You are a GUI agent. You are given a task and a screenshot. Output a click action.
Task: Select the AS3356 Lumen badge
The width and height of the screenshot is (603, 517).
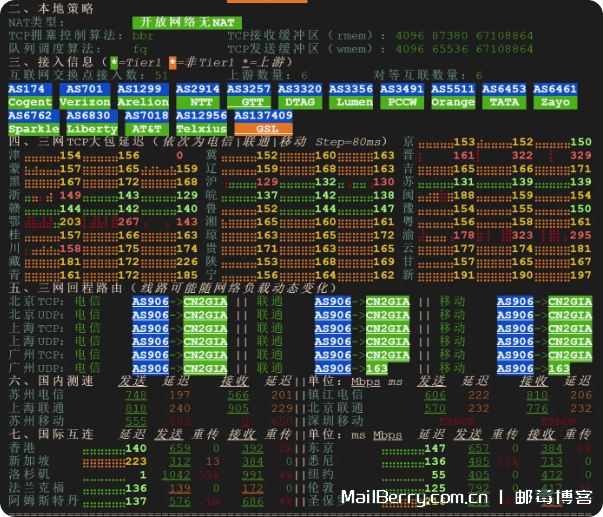(353, 96)
